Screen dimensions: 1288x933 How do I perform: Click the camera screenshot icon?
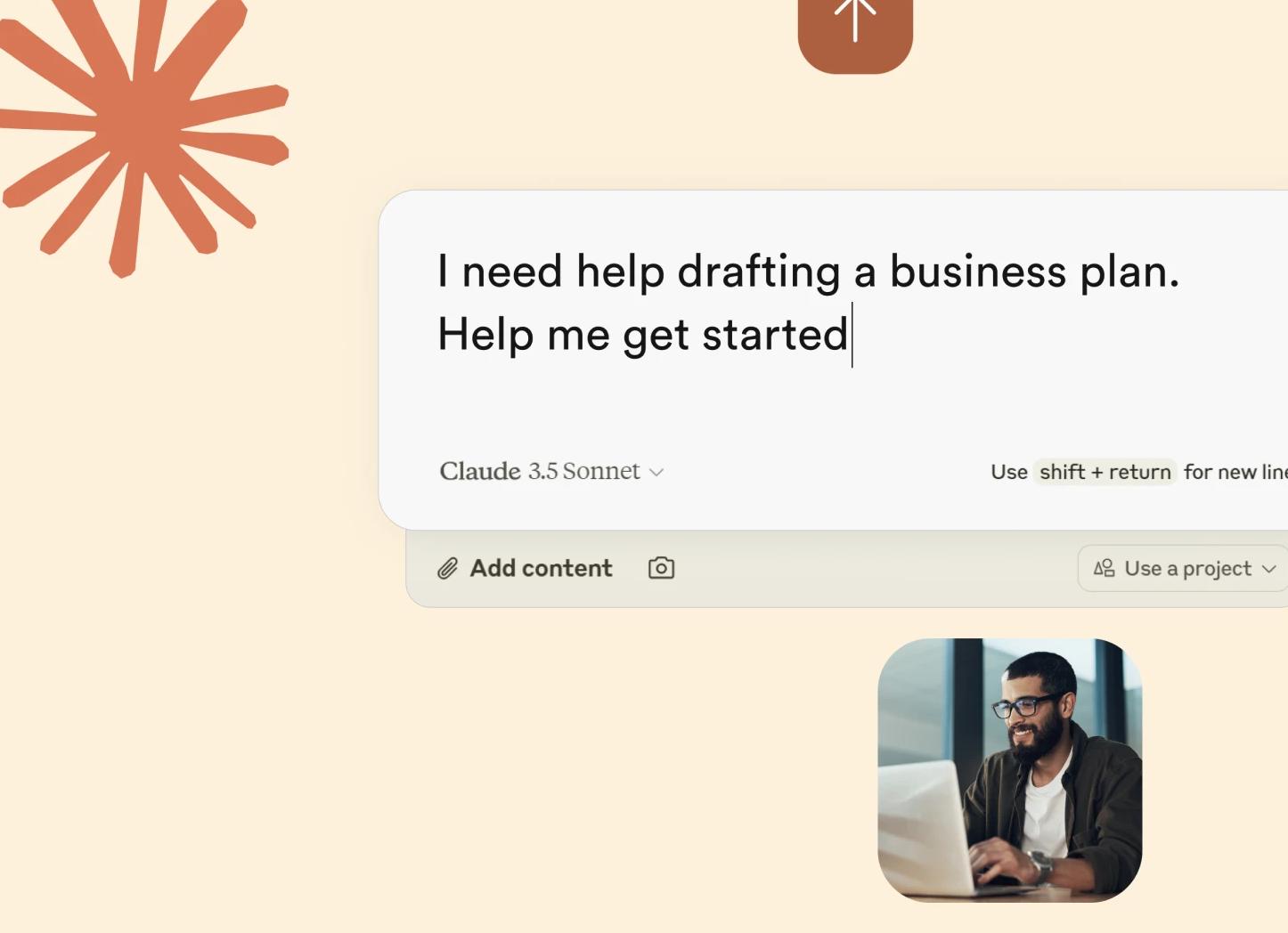tap(661, 568)
